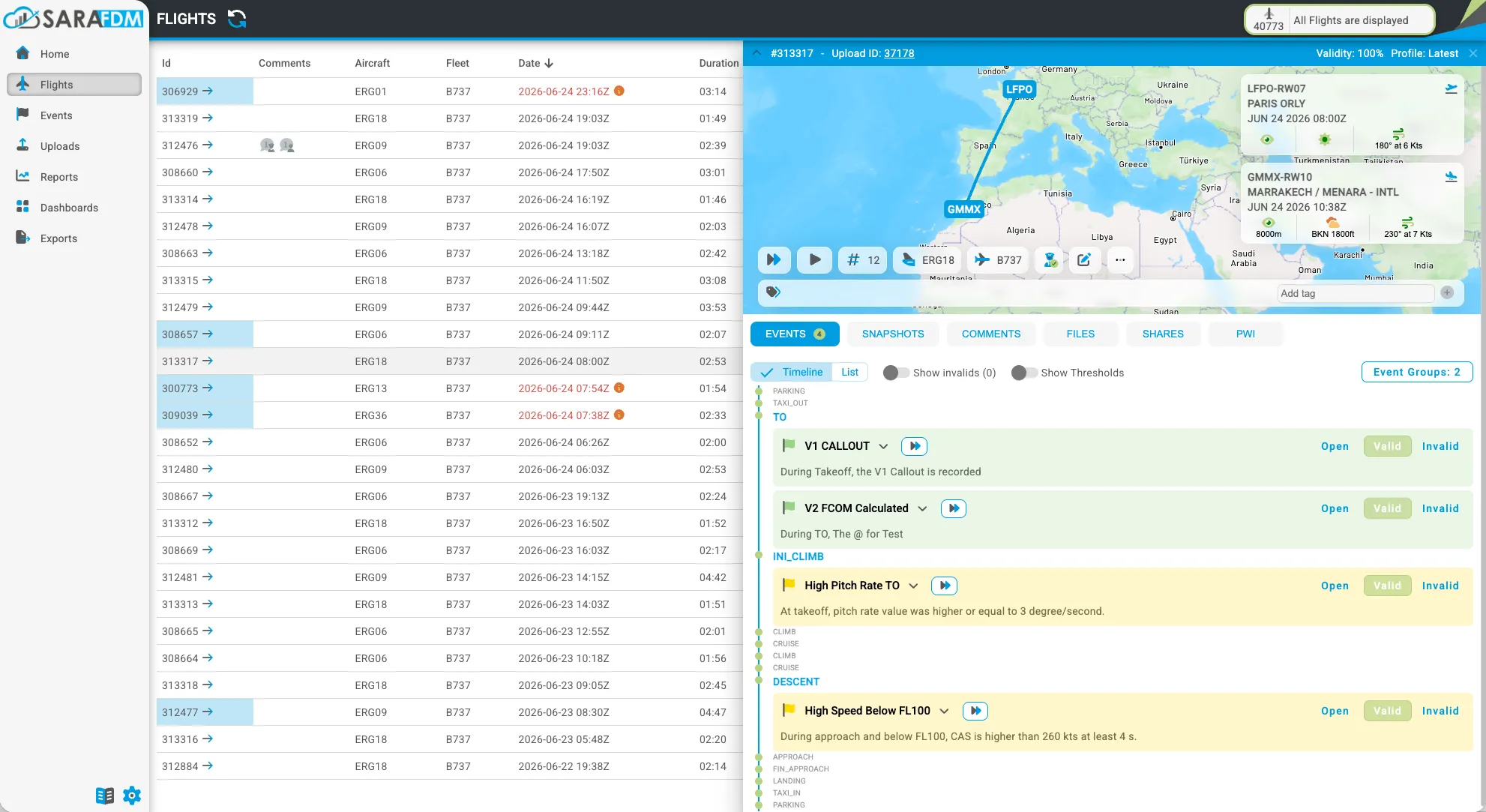This screenshot has height=812, width=1486.
Task: Sort flights by the Date column
Action: [x=535, y=63]
